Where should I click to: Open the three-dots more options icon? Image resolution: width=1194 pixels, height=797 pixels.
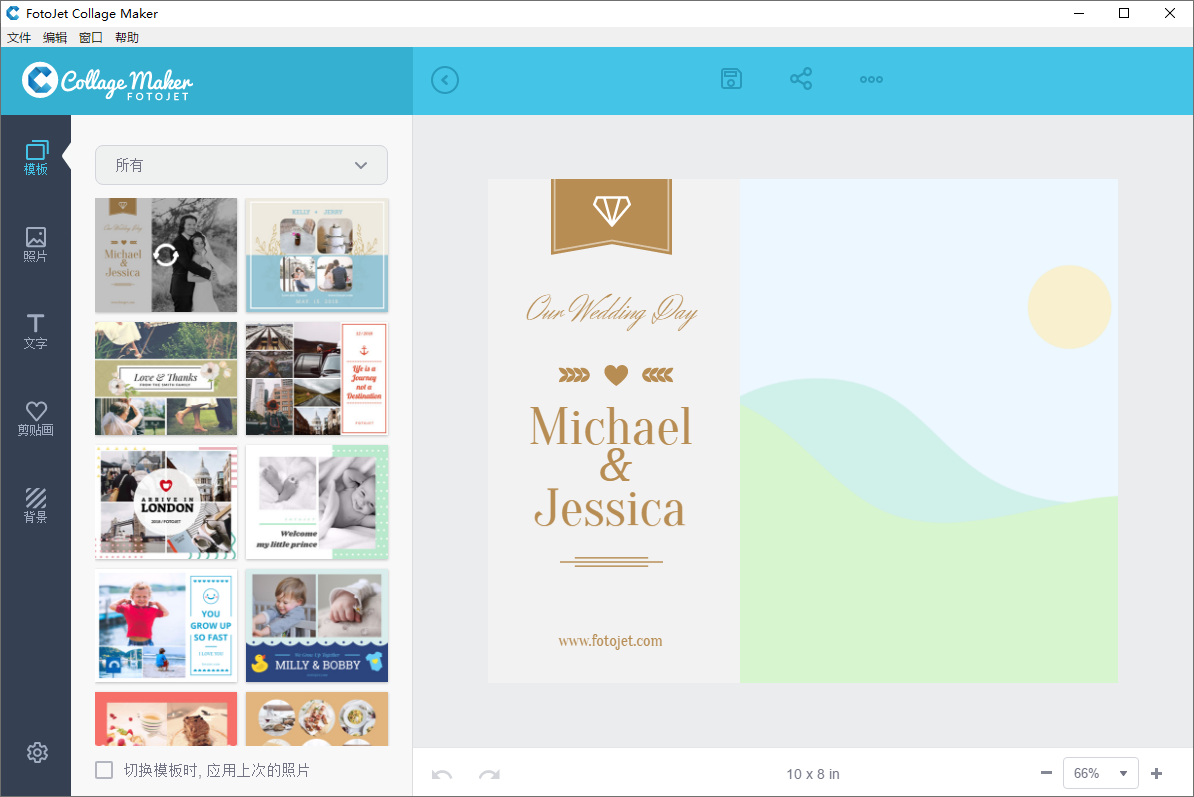871,80
